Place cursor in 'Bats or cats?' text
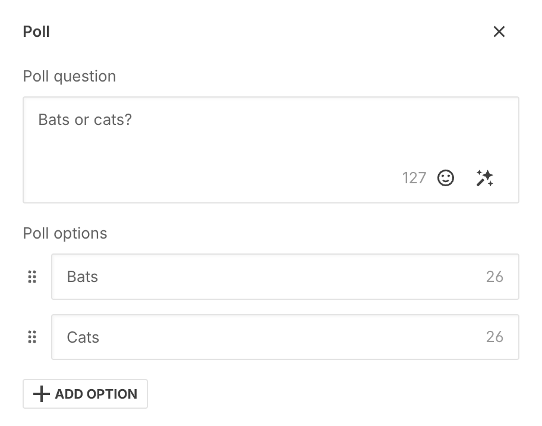 [x=85, y=120]
